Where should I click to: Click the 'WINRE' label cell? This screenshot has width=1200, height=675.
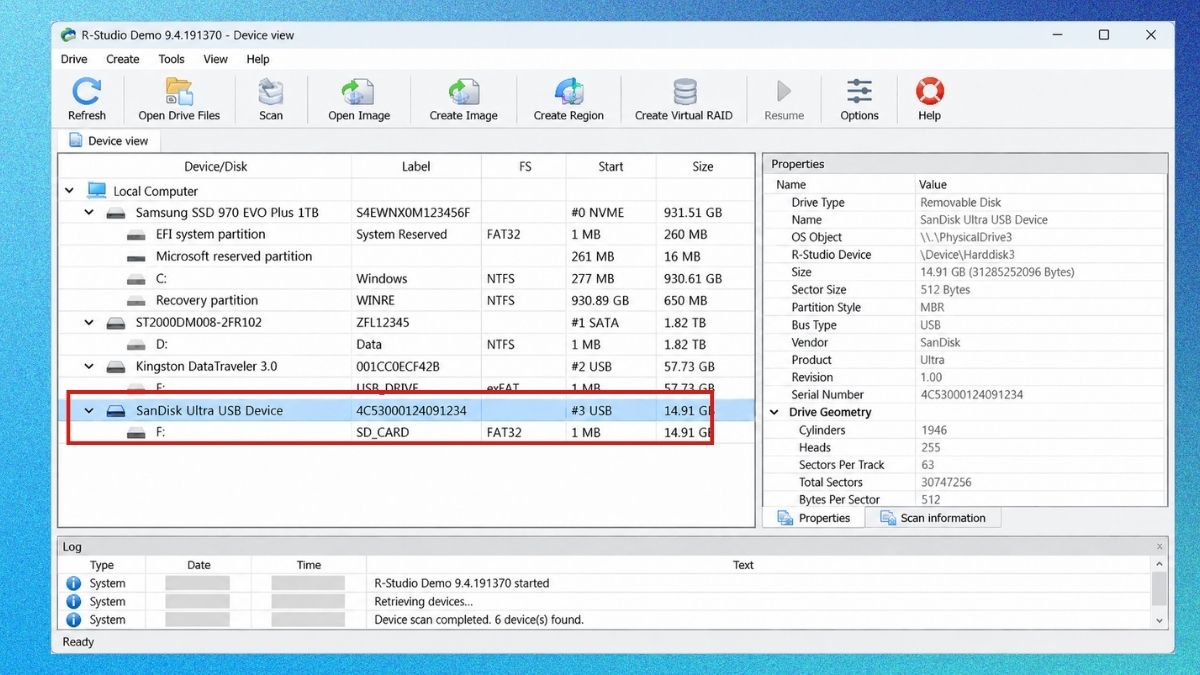375,301
